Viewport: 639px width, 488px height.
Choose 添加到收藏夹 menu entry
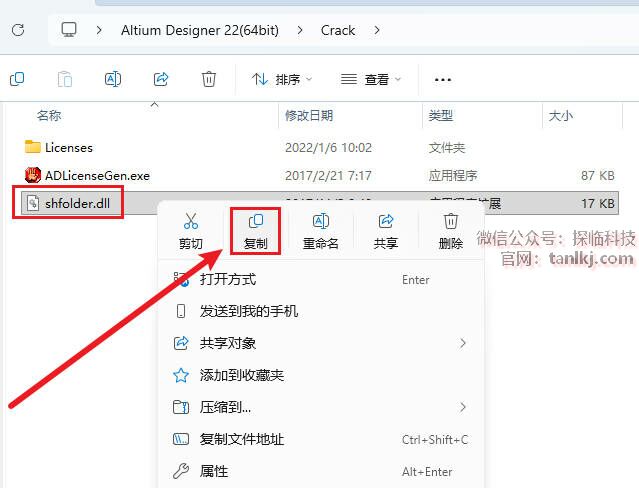320,375
